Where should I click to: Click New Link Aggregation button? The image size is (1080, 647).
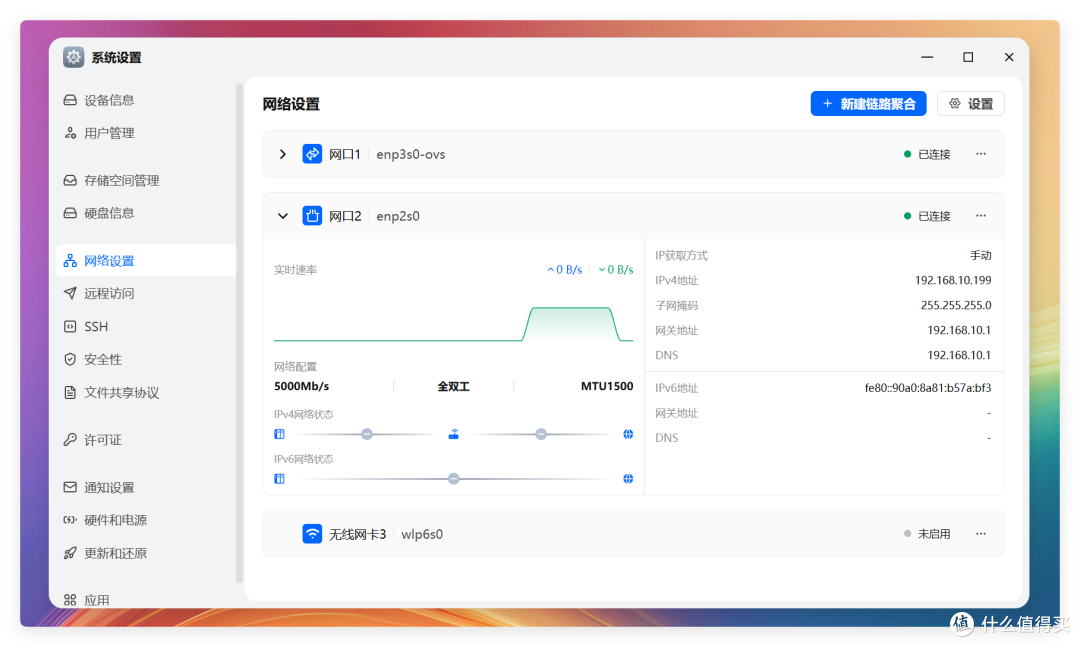(x=868, y=104)
